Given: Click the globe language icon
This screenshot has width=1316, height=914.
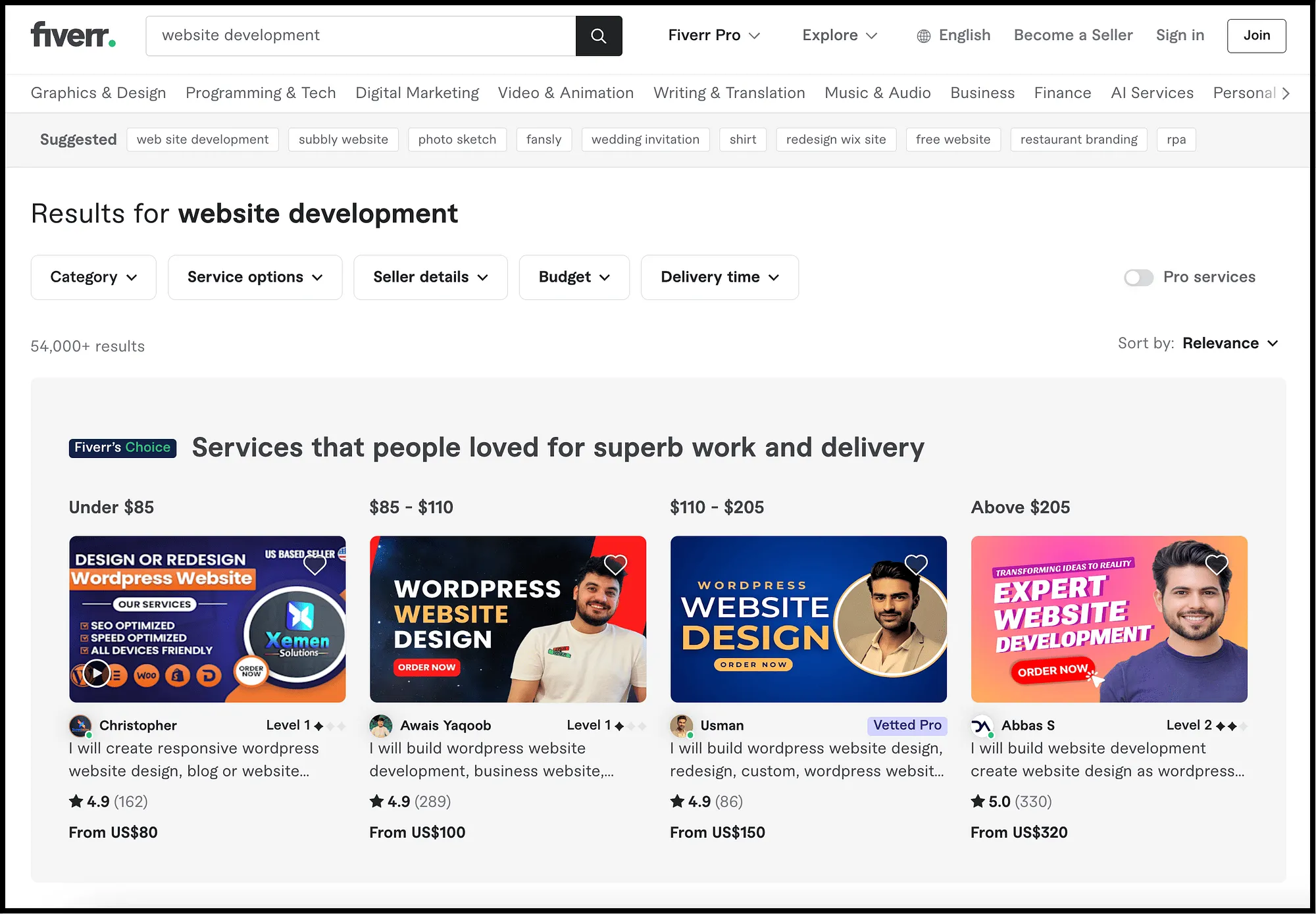Looking at the screenshot, I should 923,36.
